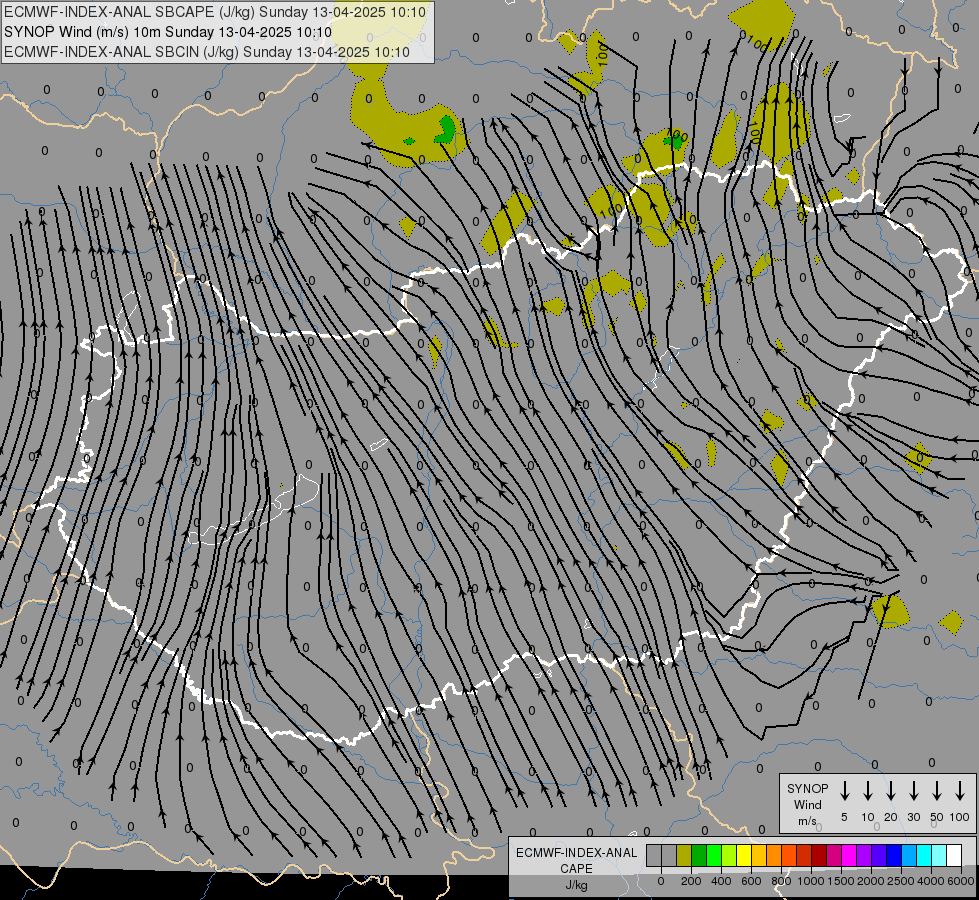Screen dimensions: 979x900
Task: Click the 'ECMWF-INDEX-ANAL' label in bottom legend
Action: point(576,853)
